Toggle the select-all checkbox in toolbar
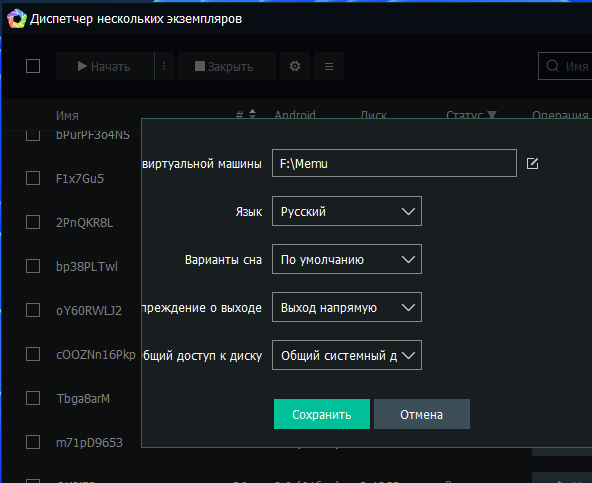 (x=33, y=66)
